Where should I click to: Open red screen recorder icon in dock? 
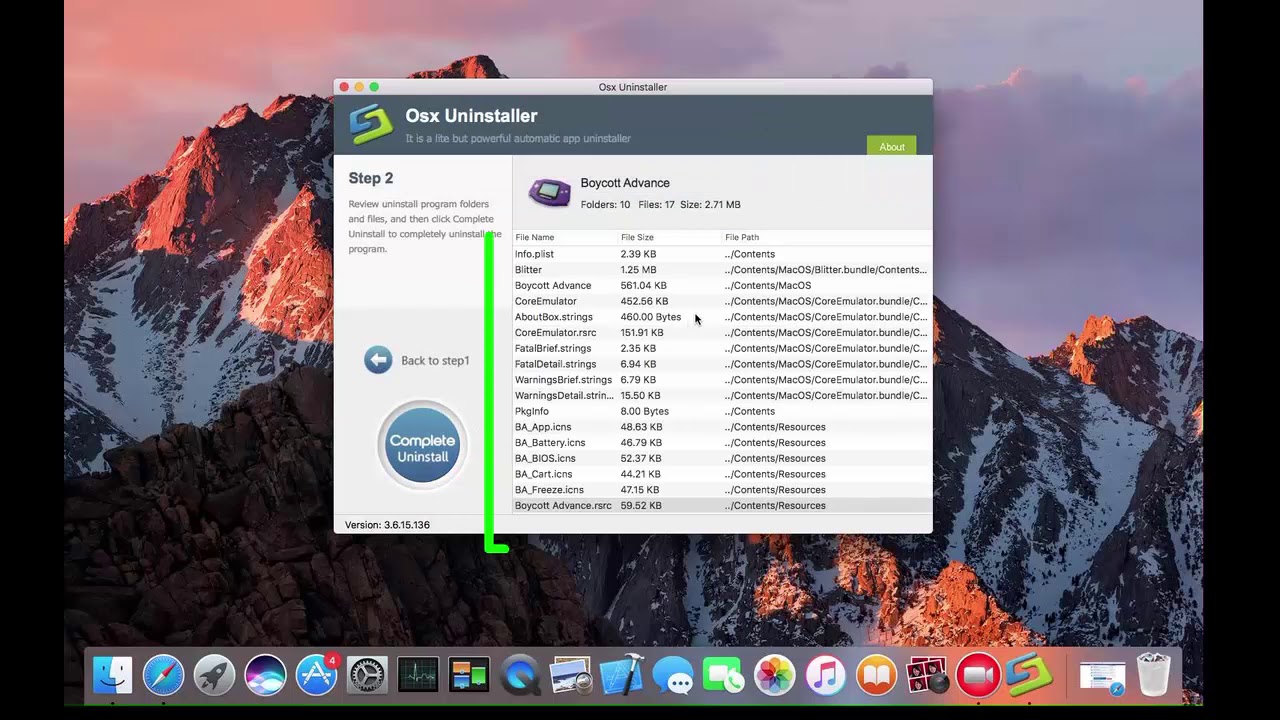click(979, 675)
